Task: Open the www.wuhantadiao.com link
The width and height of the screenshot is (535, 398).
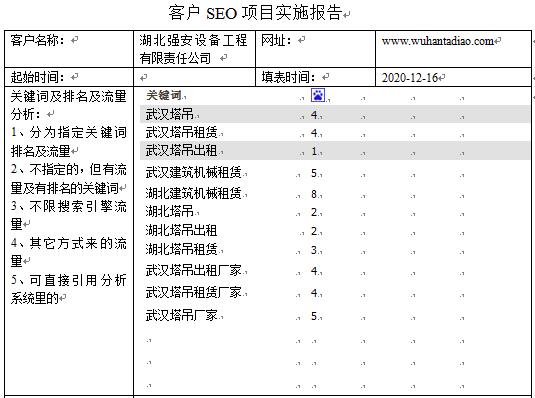Action: tap(438, 41)
